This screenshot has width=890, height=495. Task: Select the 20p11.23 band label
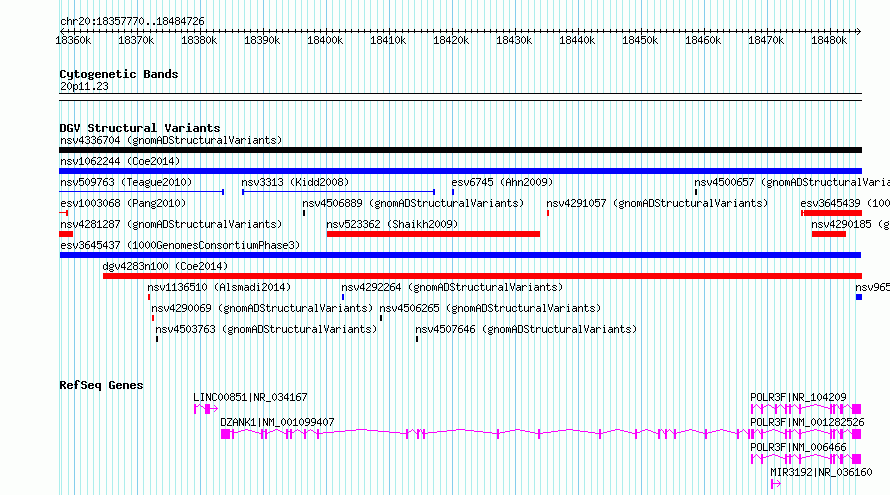84,86
